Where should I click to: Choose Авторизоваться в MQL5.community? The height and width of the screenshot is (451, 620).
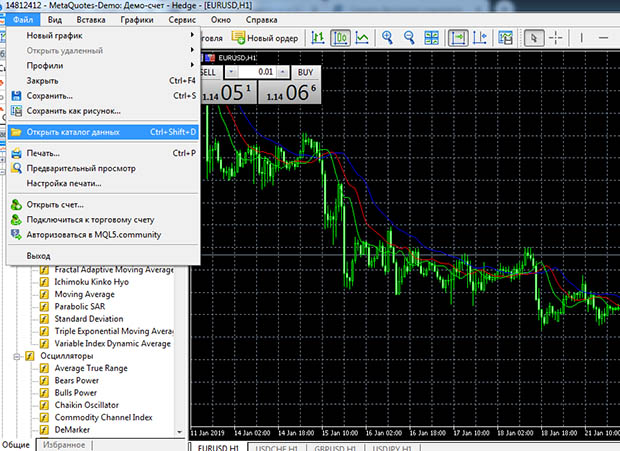pos(103,234)
